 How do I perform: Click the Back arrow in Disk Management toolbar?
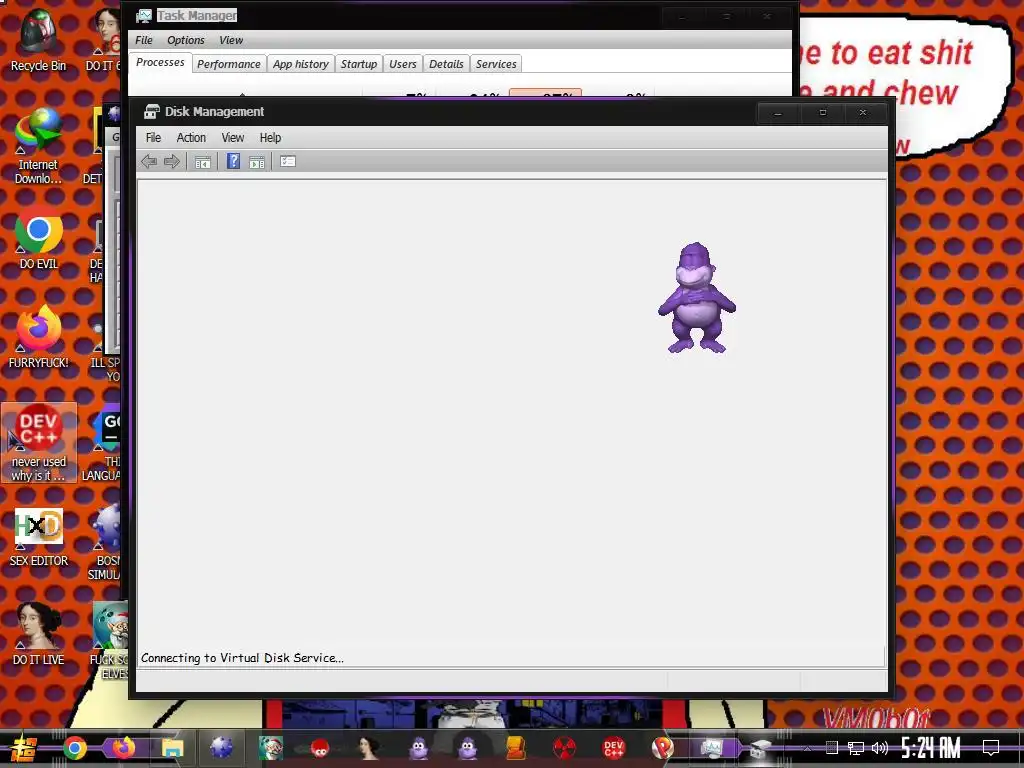click(149, 161)
